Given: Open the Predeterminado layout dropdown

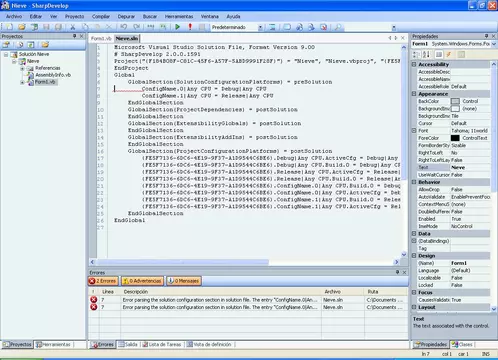Looking at the screenshot, I should pyautogui.click(x=260, y=27).
